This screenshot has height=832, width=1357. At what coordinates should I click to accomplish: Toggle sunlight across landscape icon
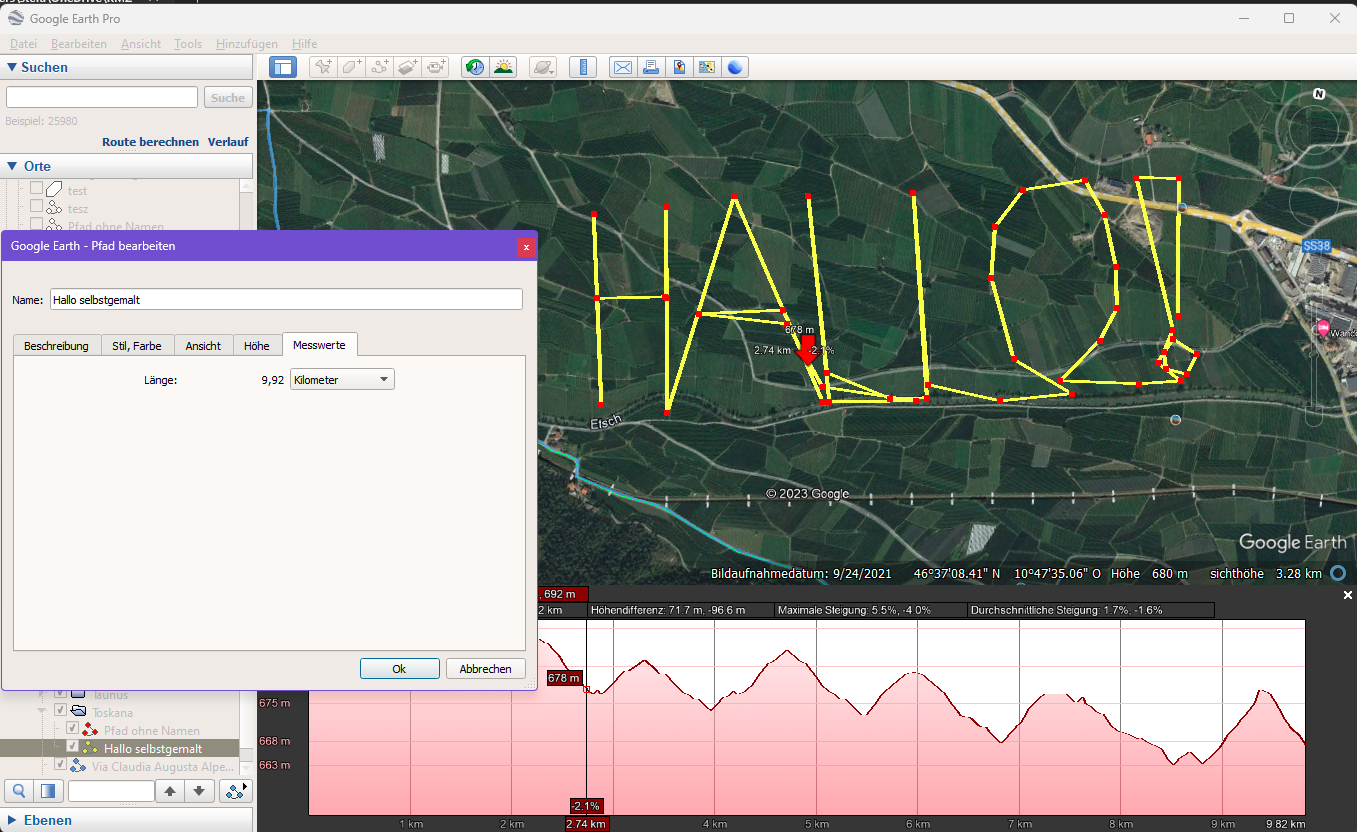[x=503, y=67]
